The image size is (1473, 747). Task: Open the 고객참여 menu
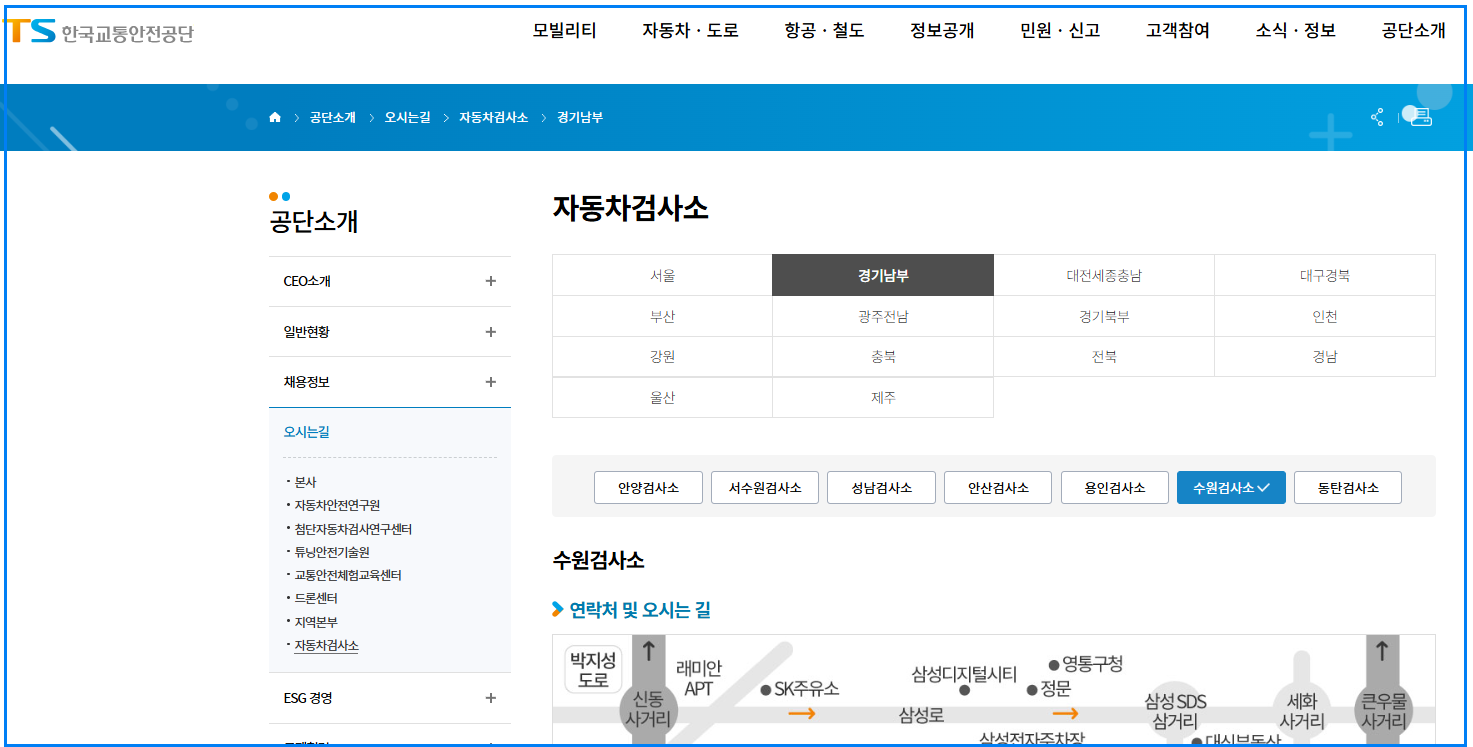pyautogui.click(x=1176, y=31)
